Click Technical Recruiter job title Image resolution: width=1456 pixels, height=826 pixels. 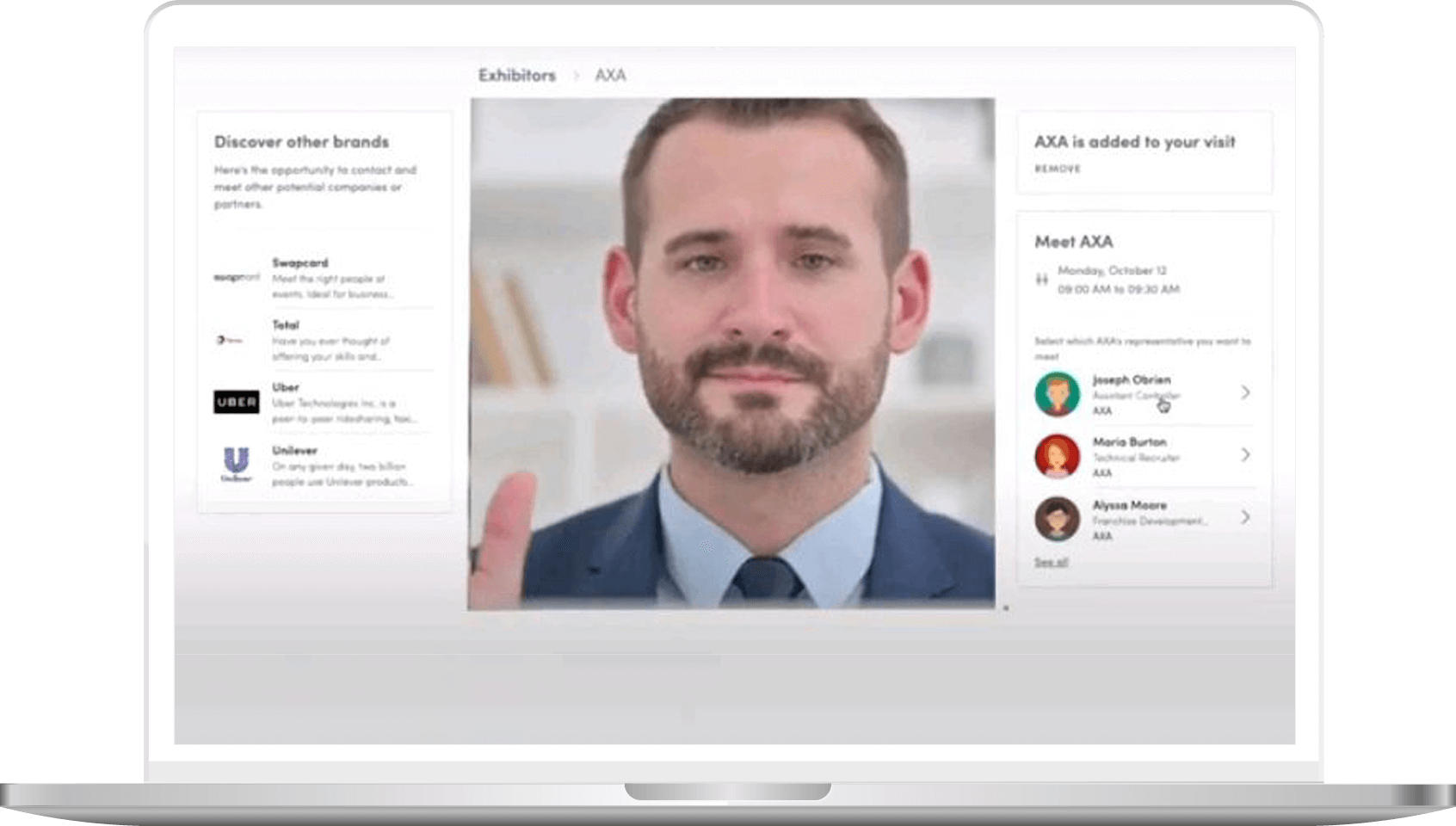click(1136, 458)
